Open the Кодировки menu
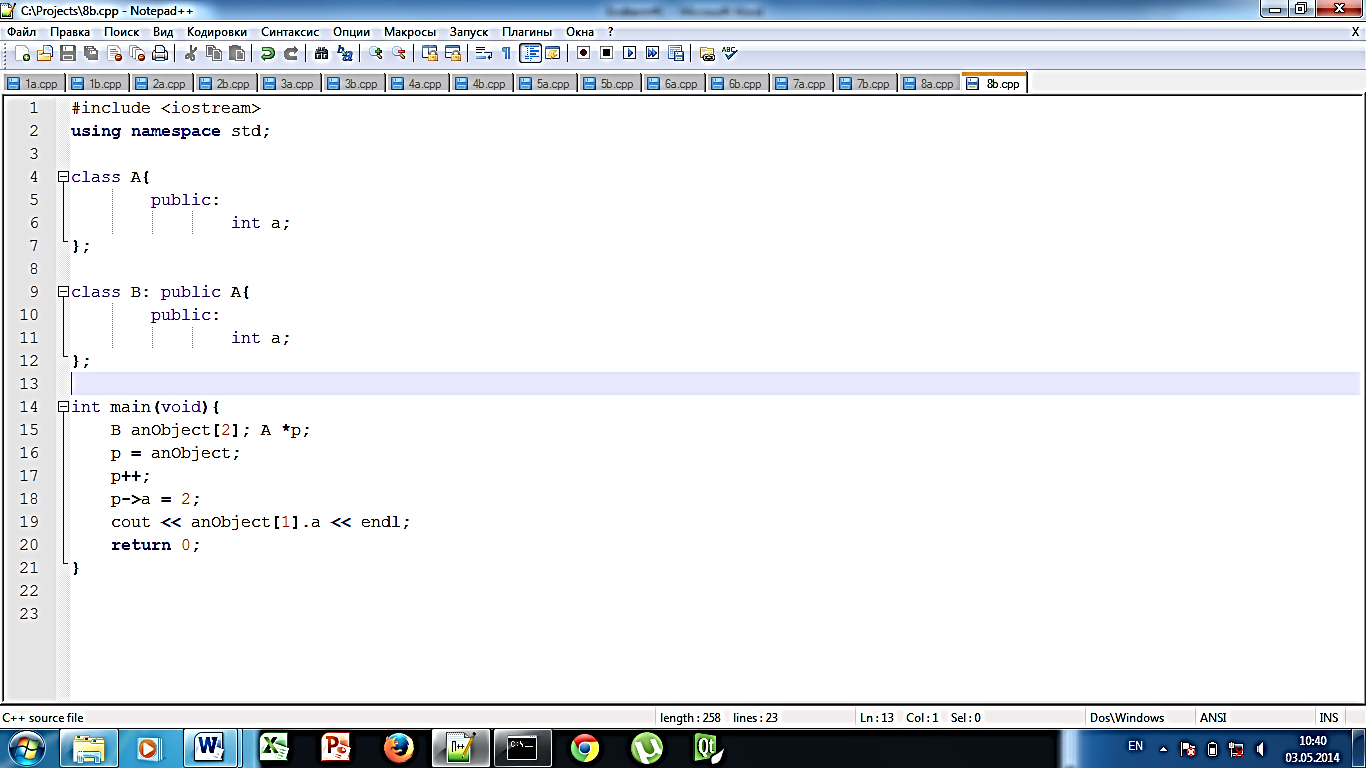Image resolution: width=1366 pixels, height=768 pixels. pyautogui.click(x=216, y=32)
